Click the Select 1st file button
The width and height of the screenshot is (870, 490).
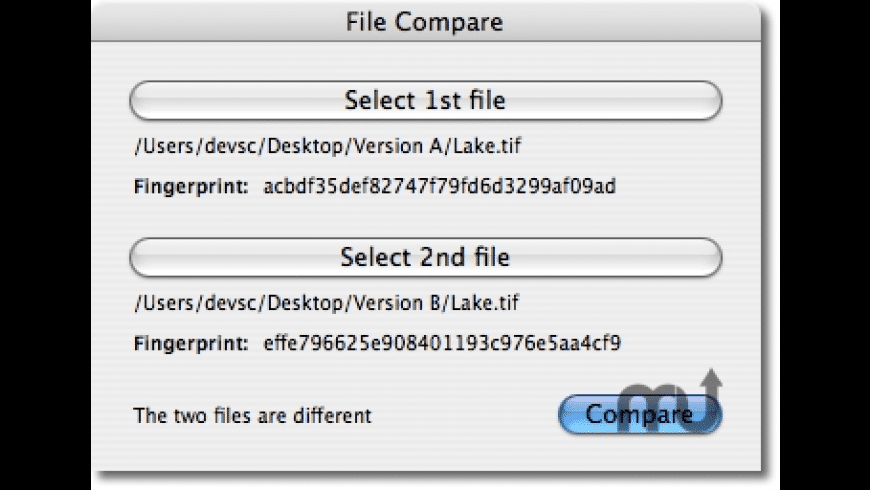[425, 101]
